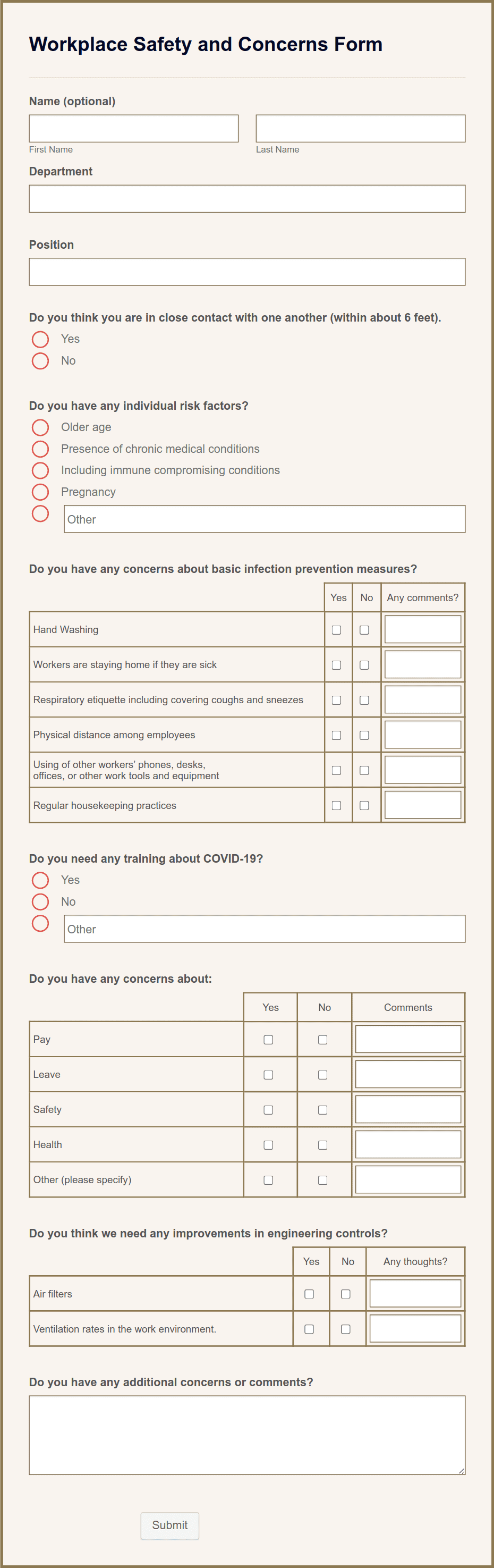
Task: Check No for Leave concern
Action: 324,1074
